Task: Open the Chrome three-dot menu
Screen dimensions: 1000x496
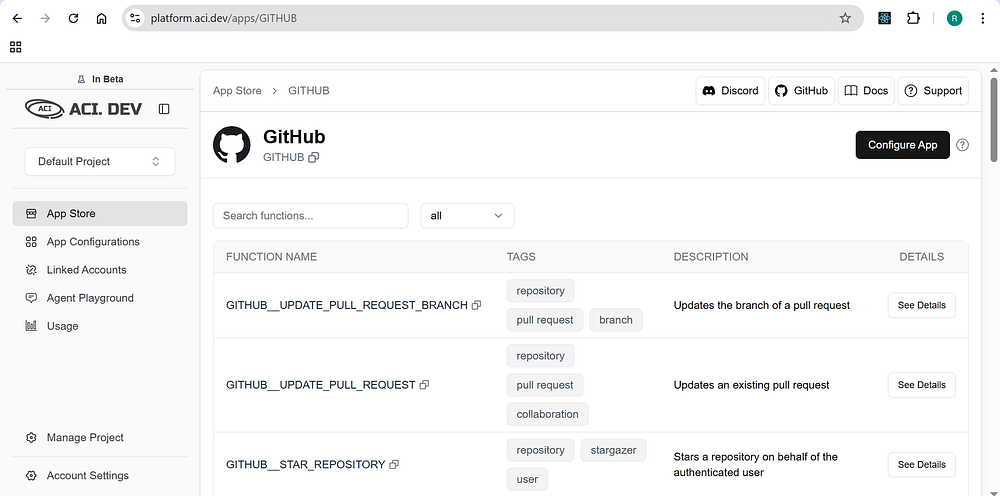Action: coord(983,18)
